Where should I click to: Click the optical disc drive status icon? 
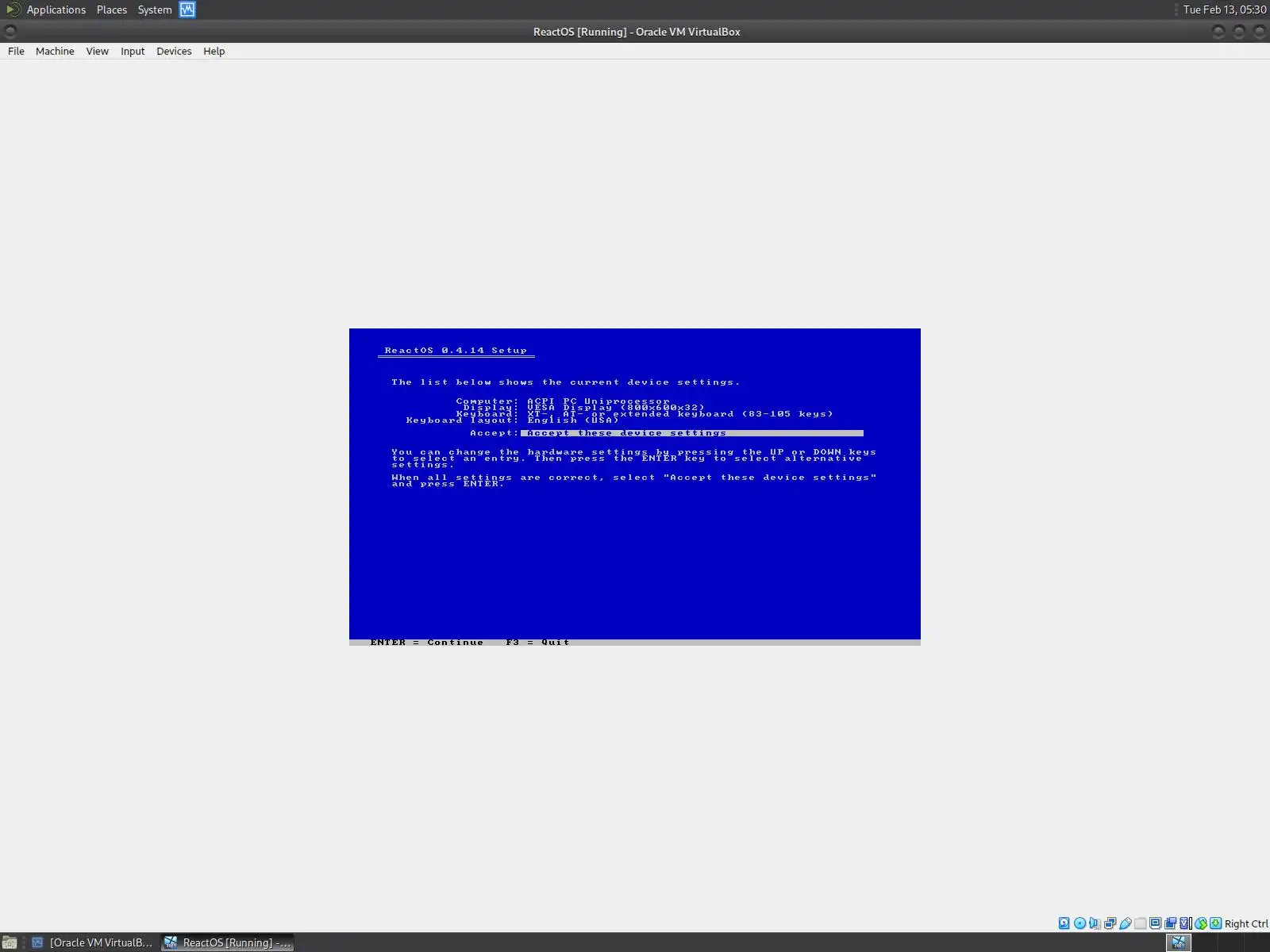click(1079, 923)
